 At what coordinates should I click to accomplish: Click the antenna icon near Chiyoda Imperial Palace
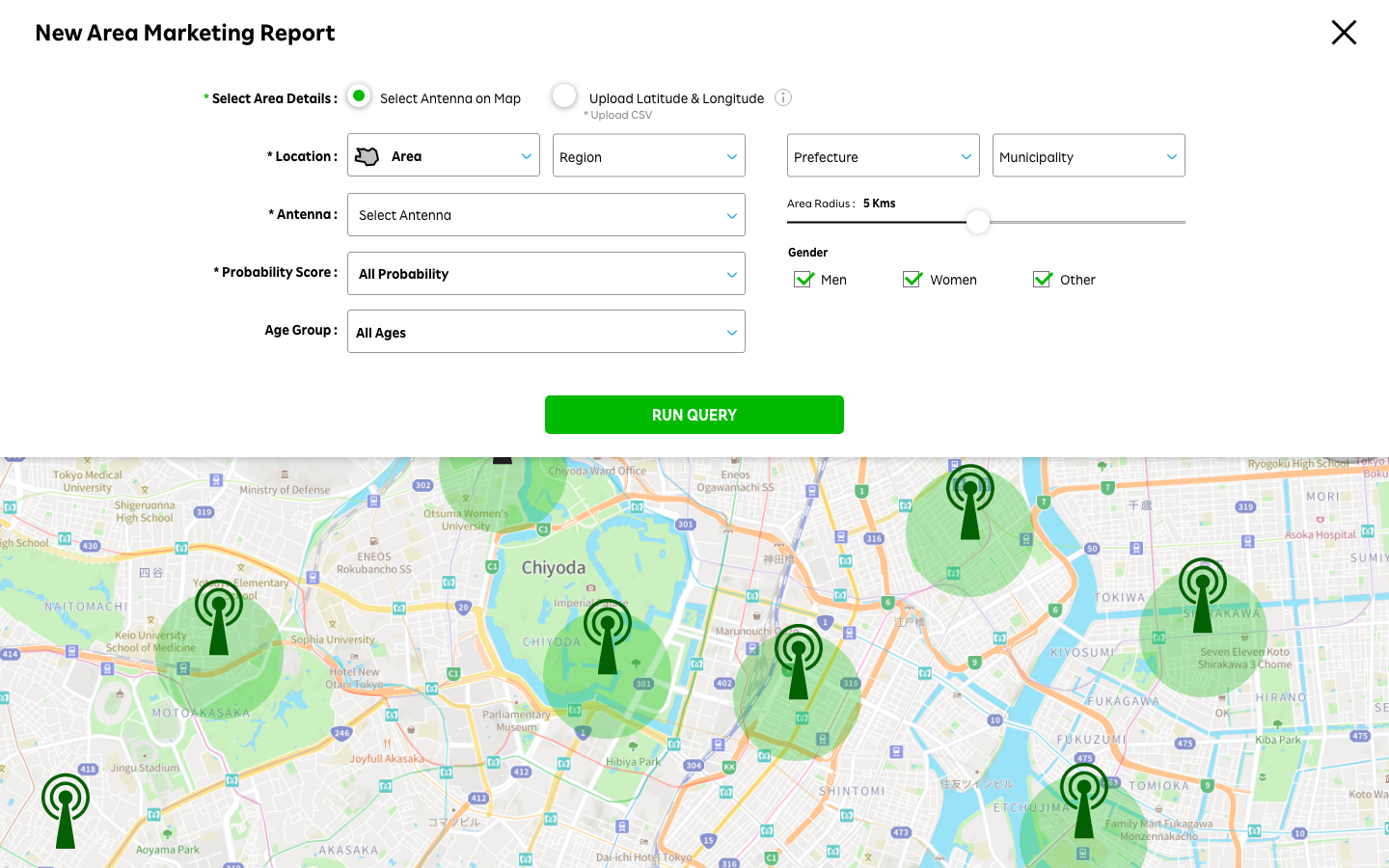click(x=607, y=636)
